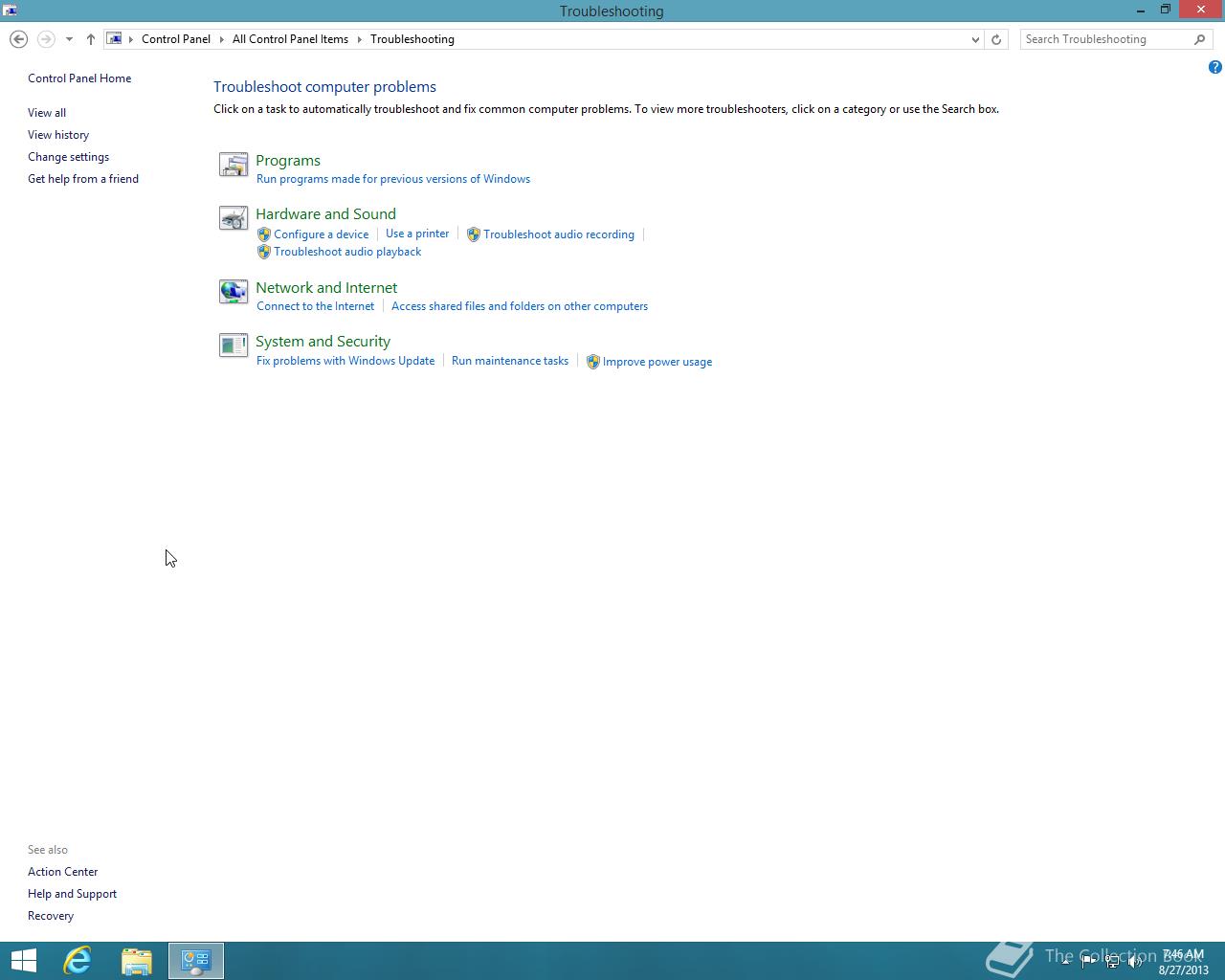
Task: Open the System and Security heading
Action: tap(323, 342)
